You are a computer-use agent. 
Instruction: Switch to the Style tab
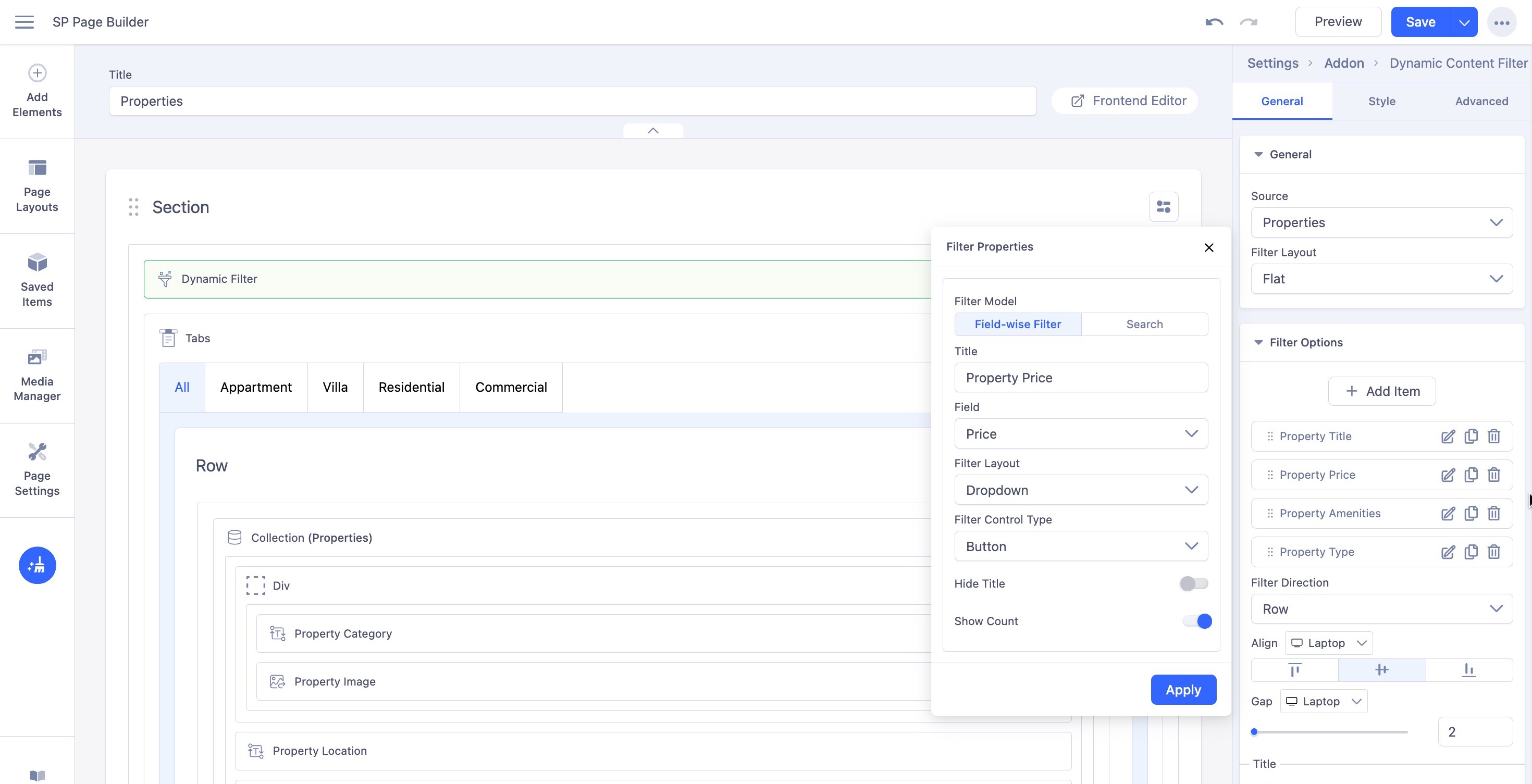click(1381, 101)
